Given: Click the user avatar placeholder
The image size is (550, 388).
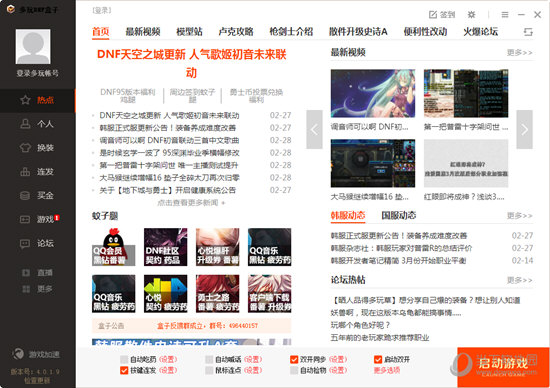Looking at the screenshot, I should 33,47.
